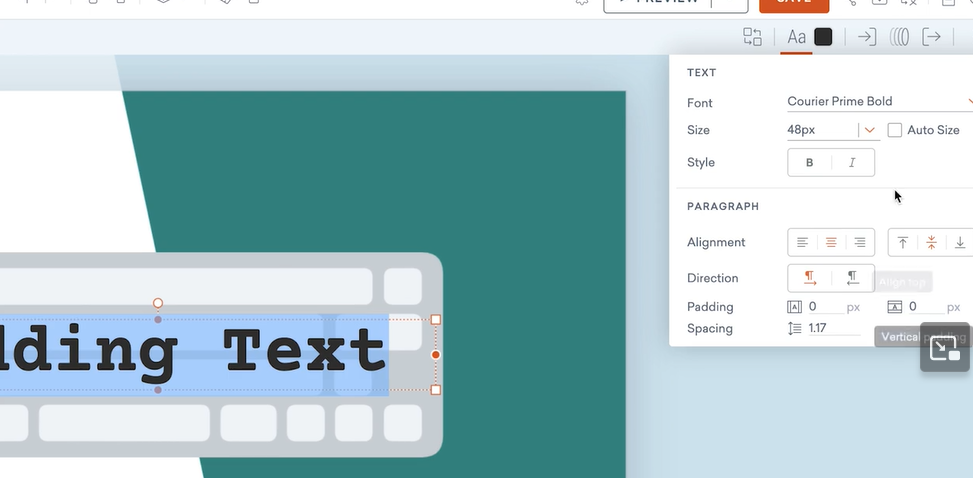Image resolution: width=973 pixels, height=478 pixels.
Task: Click the Preview button
Action: pos(675,2)
